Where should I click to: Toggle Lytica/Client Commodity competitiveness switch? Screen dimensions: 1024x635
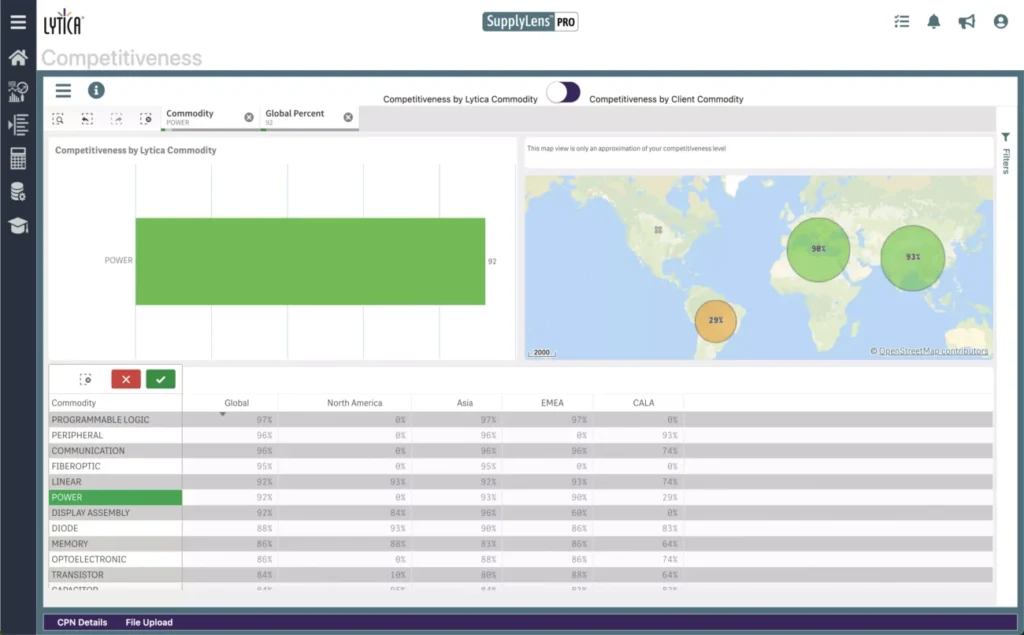(563, 93)
